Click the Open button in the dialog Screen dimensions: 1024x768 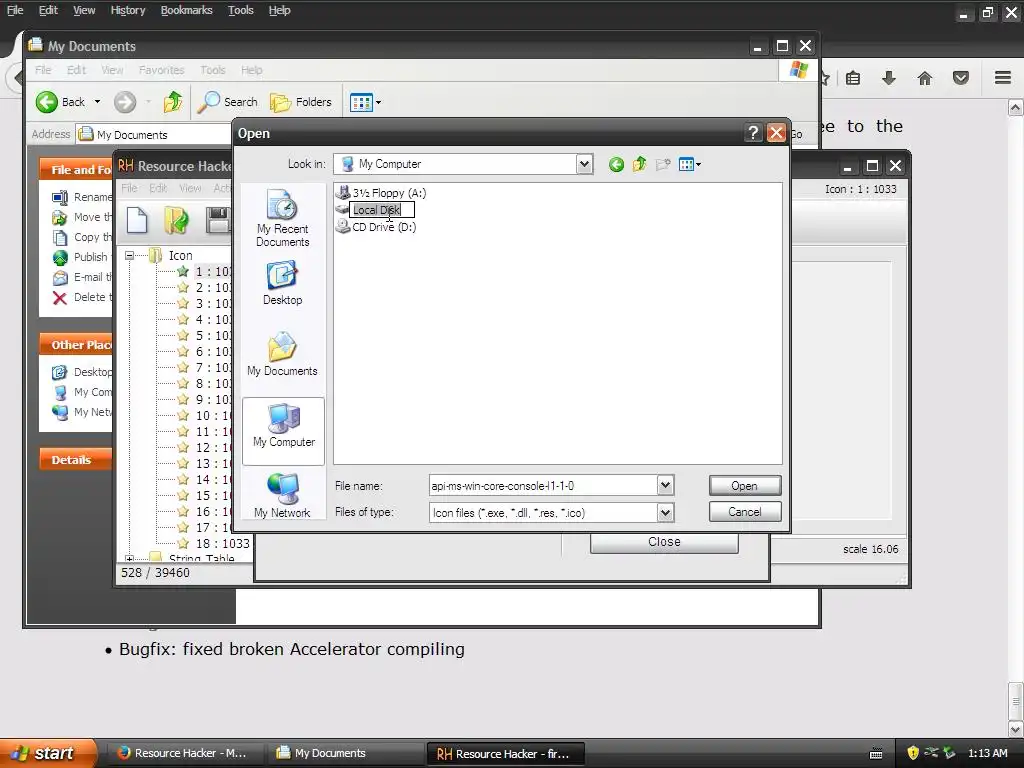click(x=744, y=486)
